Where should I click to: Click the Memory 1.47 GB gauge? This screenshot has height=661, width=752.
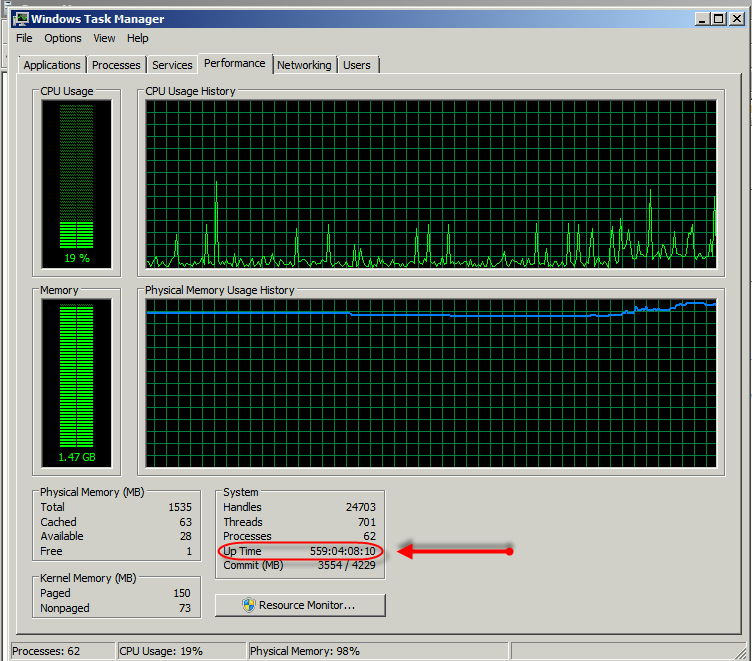point(77,383)
